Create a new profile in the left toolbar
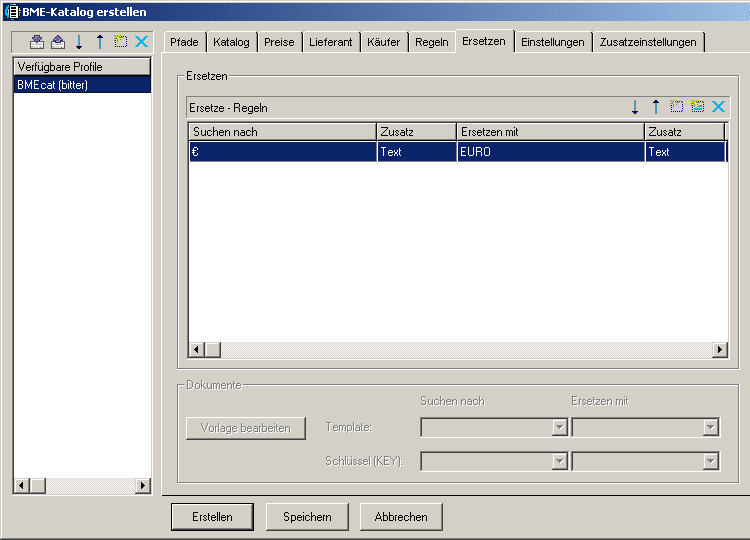750x540 pixels. [121, 42]
